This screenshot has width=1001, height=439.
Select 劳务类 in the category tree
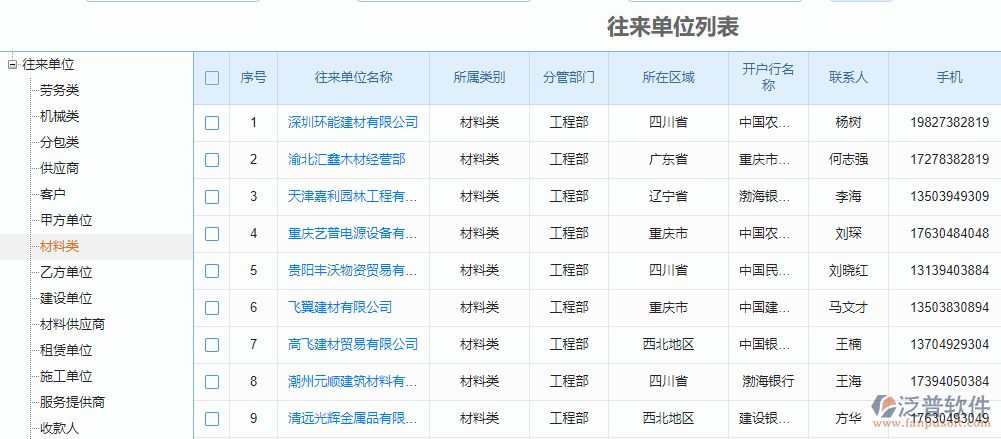60,90
